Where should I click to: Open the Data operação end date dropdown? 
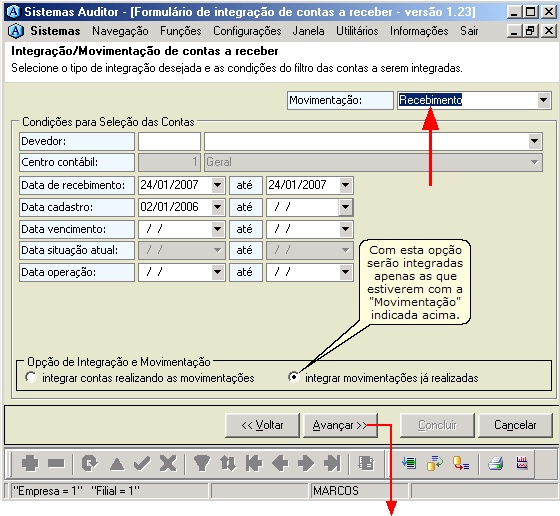(x=345, y=272)
